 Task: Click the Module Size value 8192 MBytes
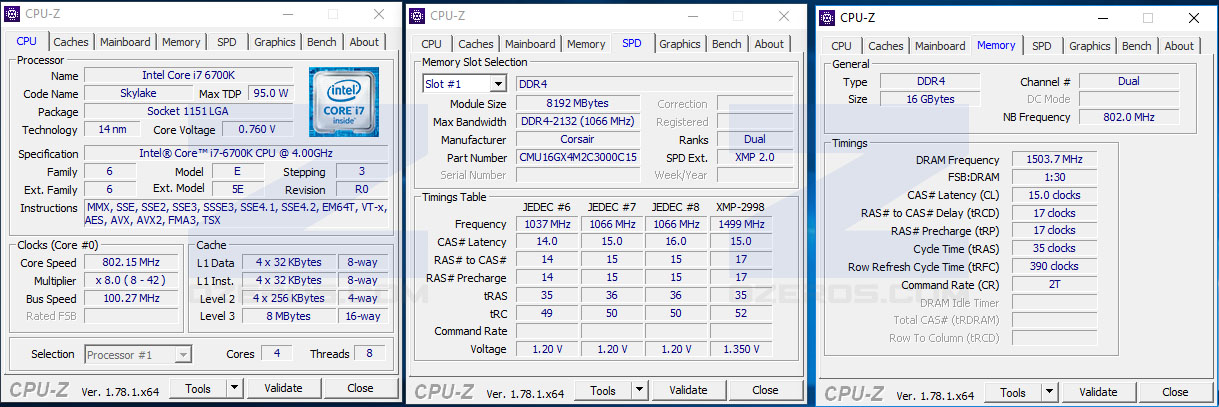tap(578, 104)
